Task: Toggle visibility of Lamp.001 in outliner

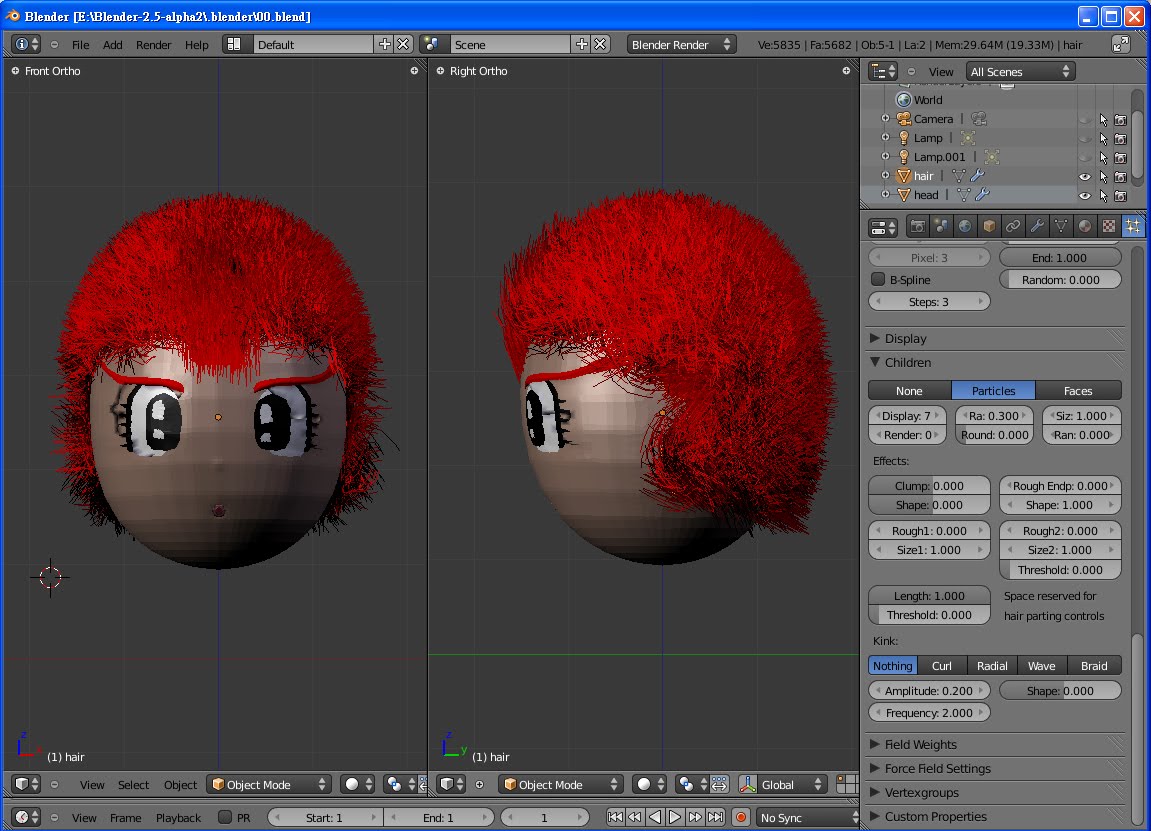Action: click(1084, 158)
